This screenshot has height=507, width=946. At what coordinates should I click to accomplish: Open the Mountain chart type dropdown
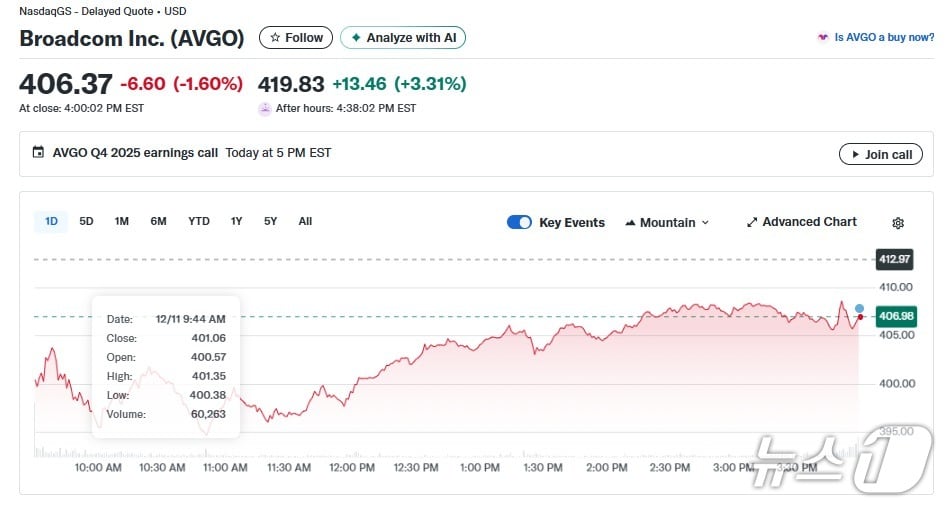[667, 222]
